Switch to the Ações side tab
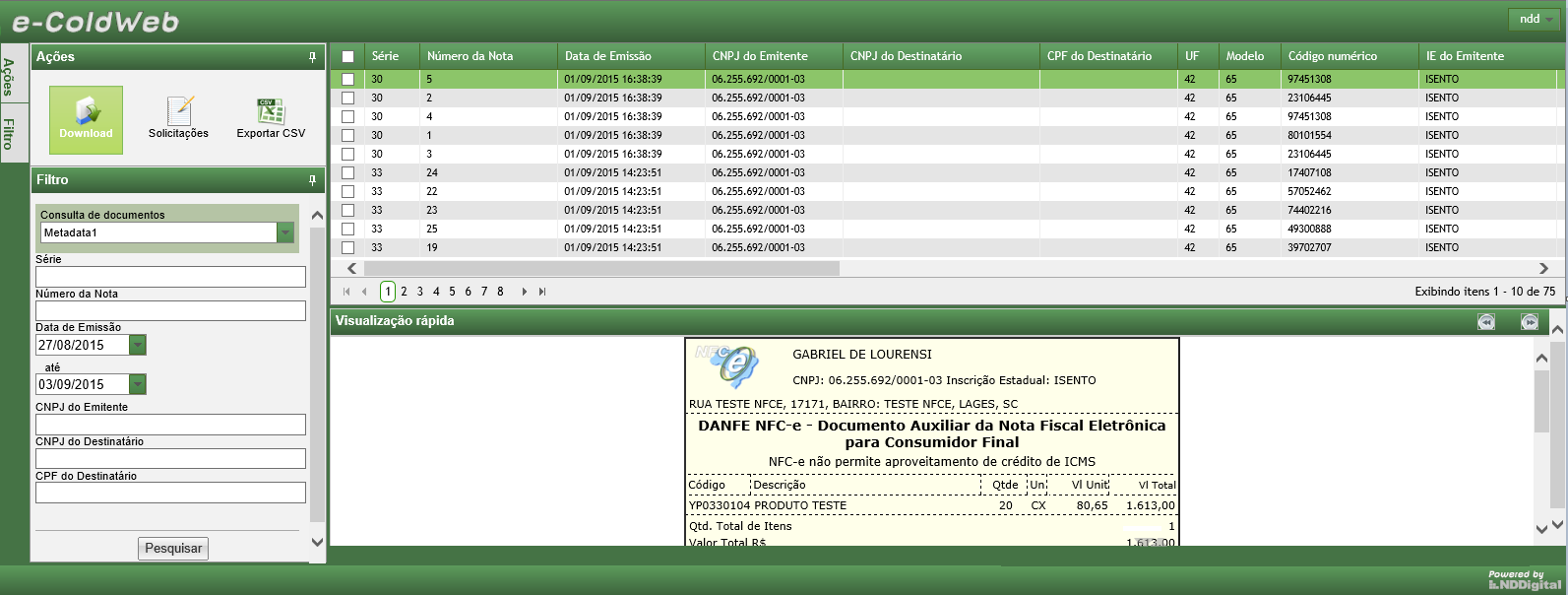1568x595 pixels. [x=9, y=75]
